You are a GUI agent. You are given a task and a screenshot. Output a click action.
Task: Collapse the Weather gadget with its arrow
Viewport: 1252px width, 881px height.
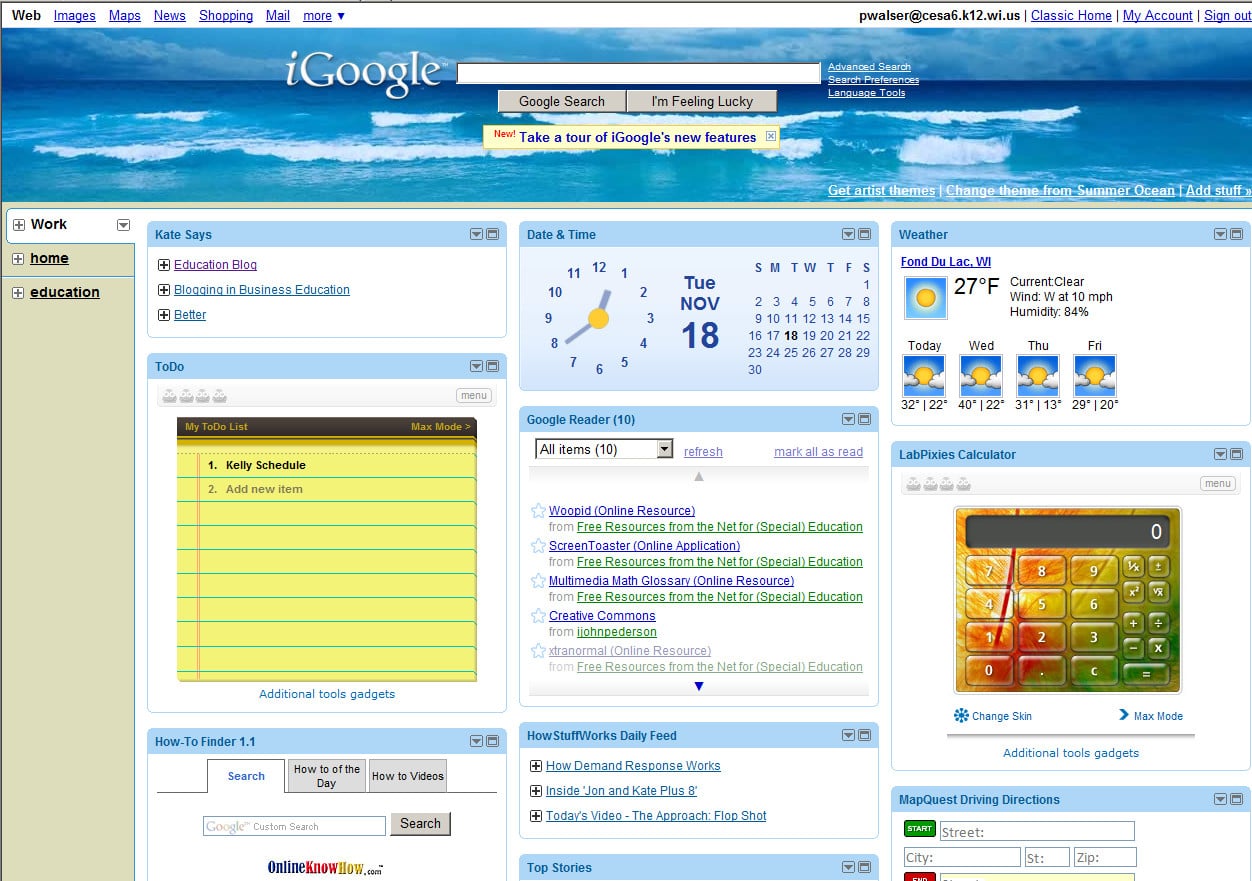[1220, 233]
